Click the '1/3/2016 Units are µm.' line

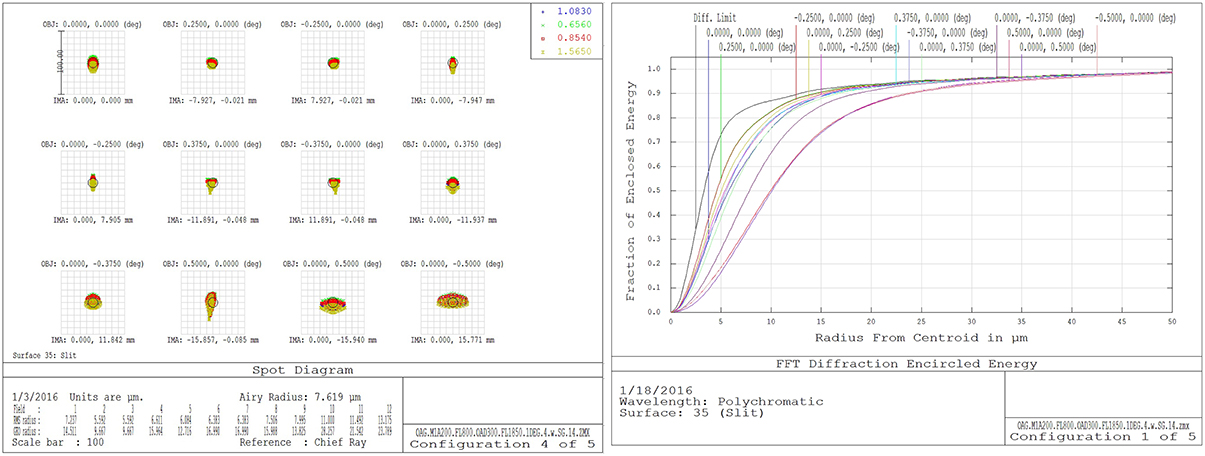click(x=77, y=396)
